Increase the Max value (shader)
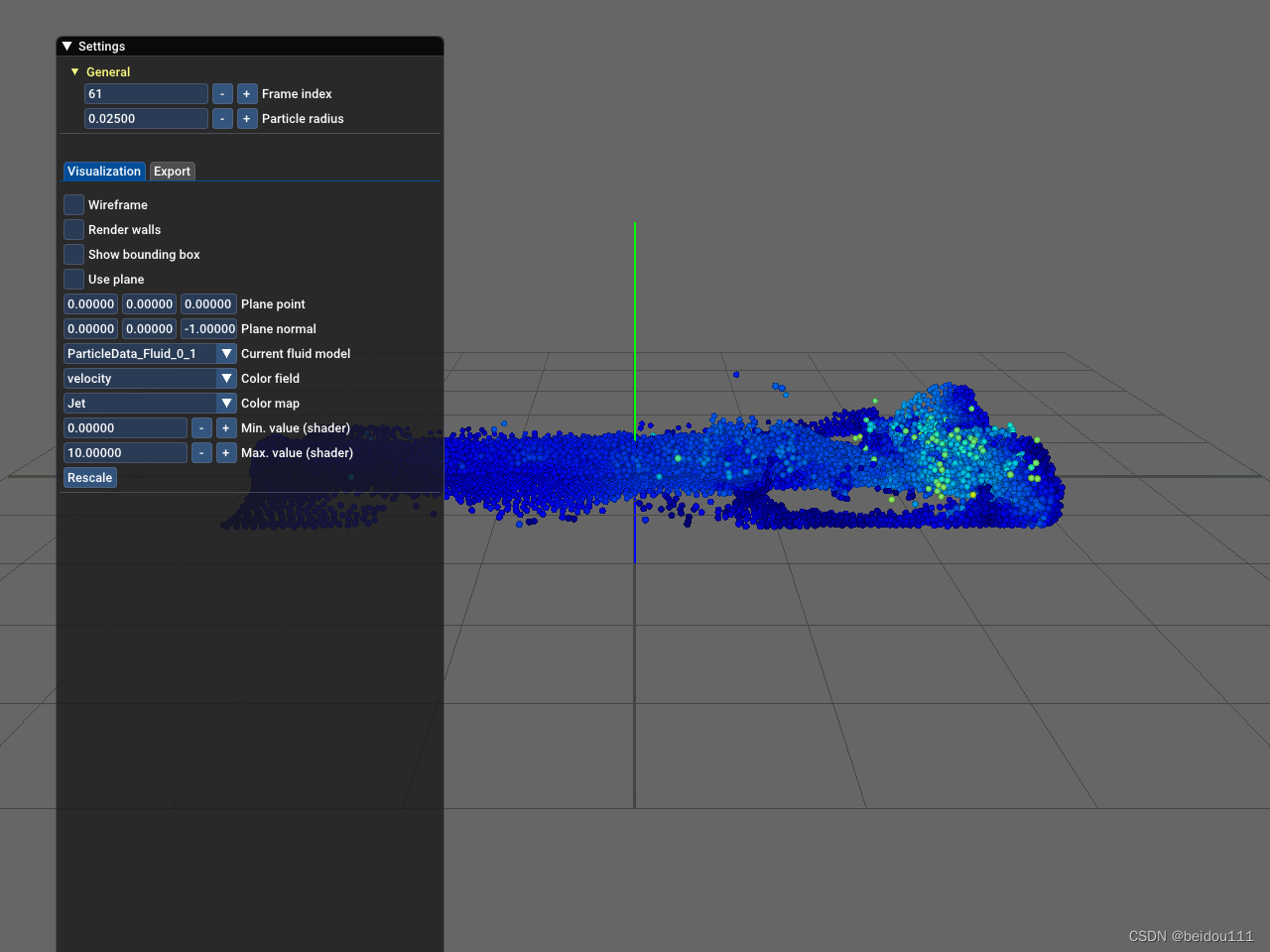 [x=225, y=452]
